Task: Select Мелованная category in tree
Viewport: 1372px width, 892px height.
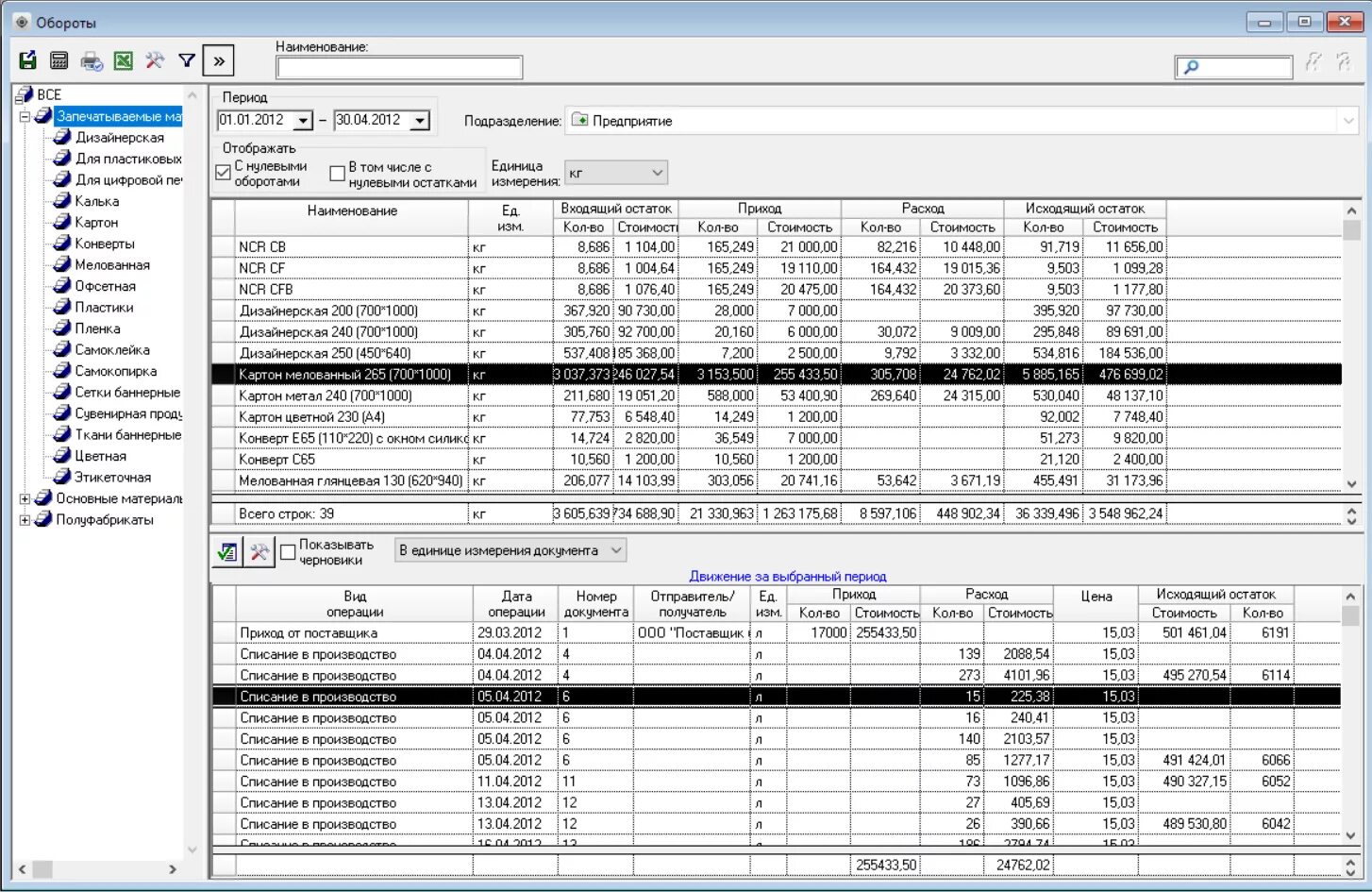Action: click(x=112, y=264)
